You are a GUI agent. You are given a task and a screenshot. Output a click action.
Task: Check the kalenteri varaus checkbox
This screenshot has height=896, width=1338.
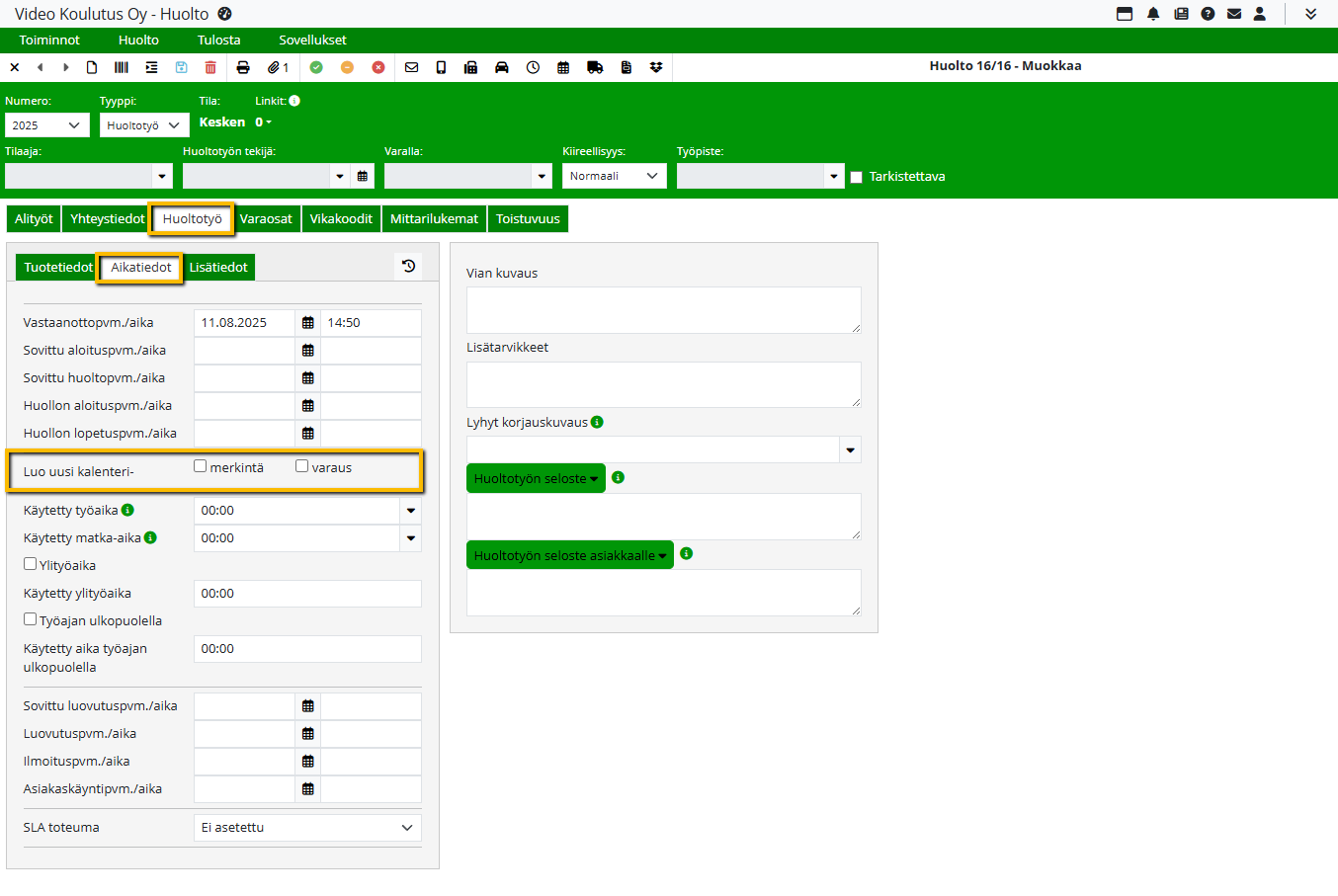pos(302,466)
